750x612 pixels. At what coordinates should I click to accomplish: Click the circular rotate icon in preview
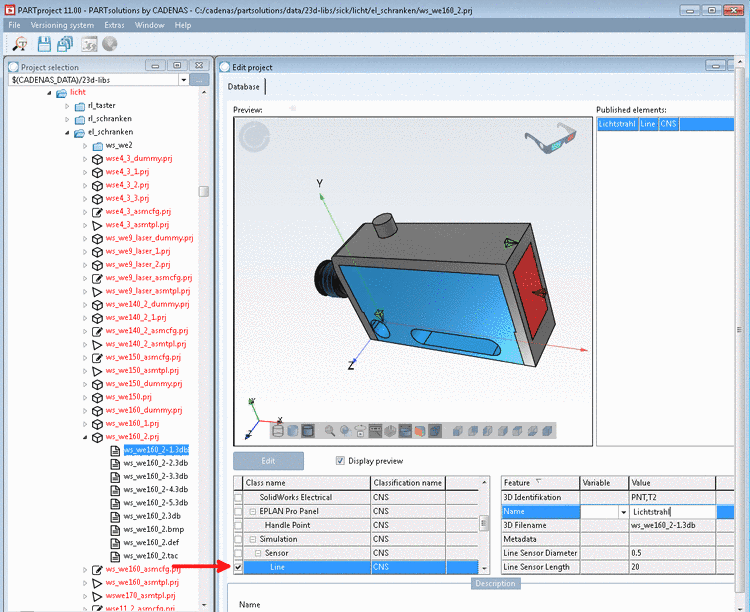point(254,137)
